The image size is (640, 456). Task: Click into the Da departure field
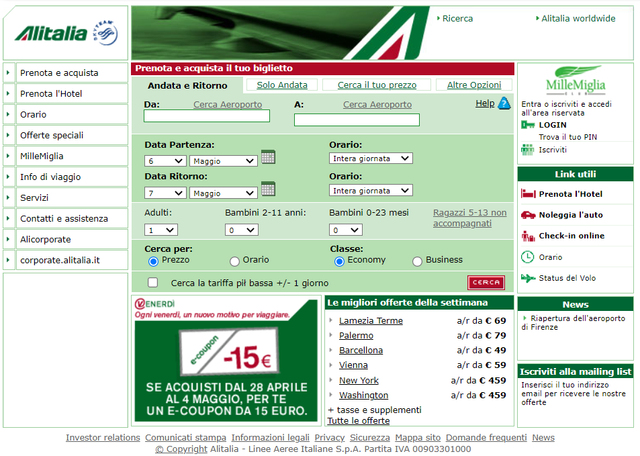(207, 116)
